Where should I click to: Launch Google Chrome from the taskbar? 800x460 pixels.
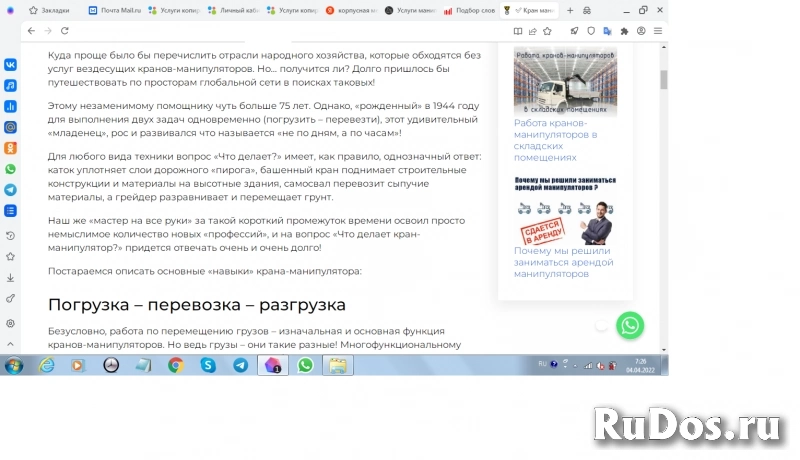(x=176, y=365)
